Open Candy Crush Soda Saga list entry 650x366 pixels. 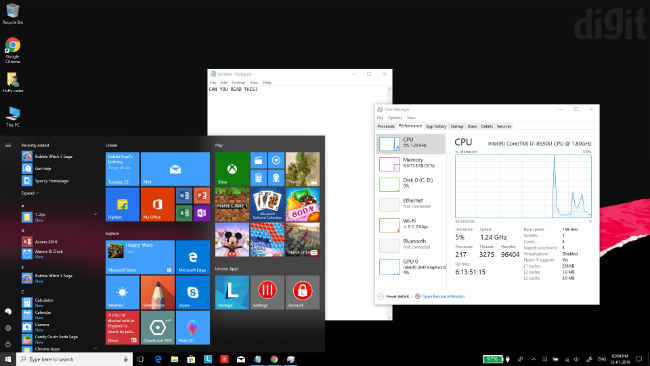pyautogui.click(x=50, y=339)
